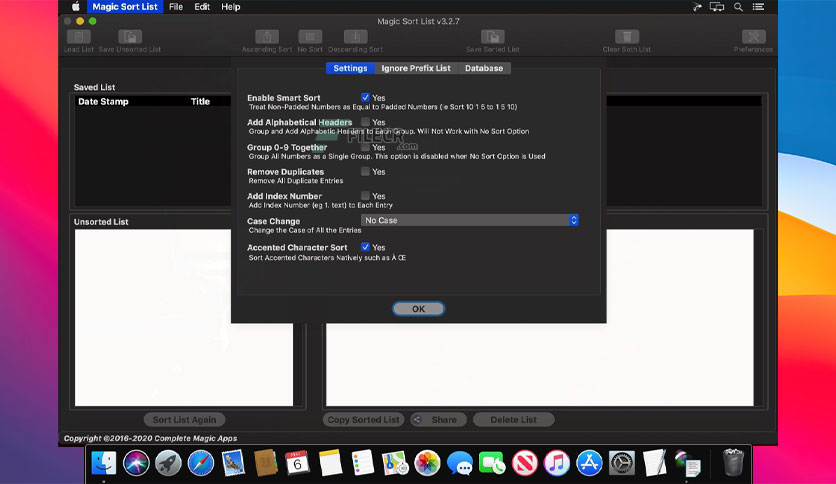Click the Load List toolbar icon
This screenshot has width=836, height=484.
[78, 37]
